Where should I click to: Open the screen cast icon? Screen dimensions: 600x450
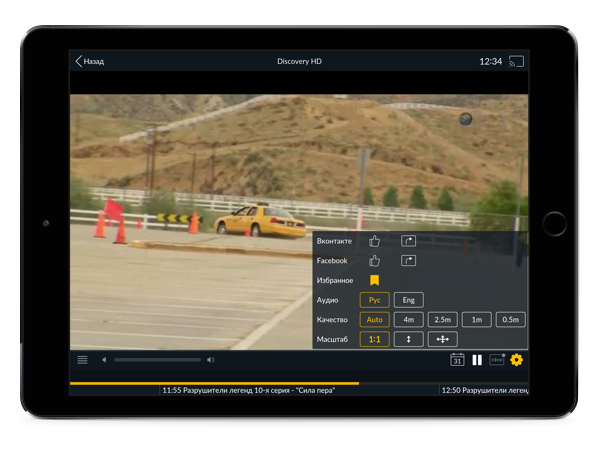(x=516, y=61)
